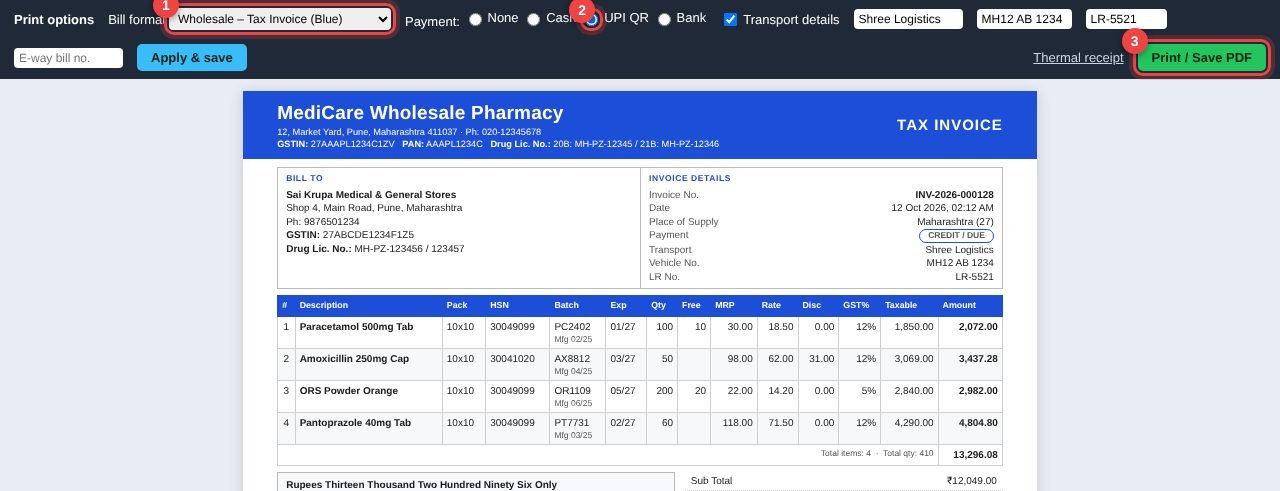Click the Print / Save PDF button
The width and height of the screenshot is (1280, 491).
(x=1202, y=58)
